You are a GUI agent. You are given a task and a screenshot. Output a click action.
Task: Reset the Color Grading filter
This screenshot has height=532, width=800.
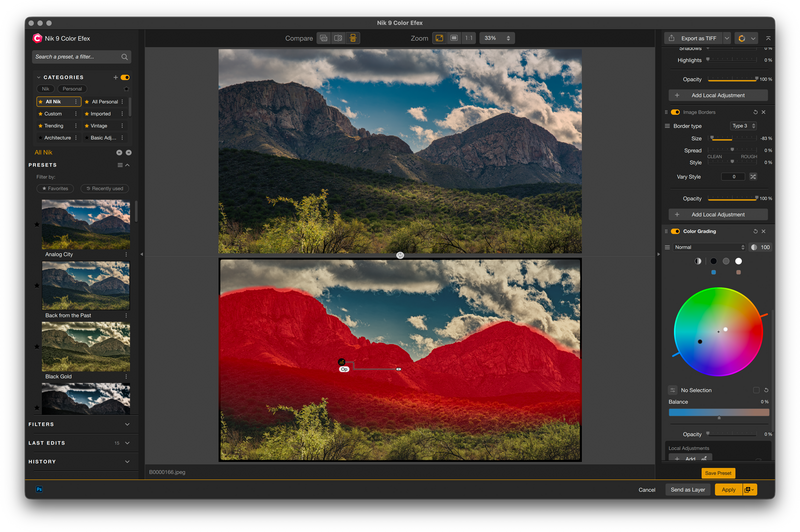[x=756, y=232]
